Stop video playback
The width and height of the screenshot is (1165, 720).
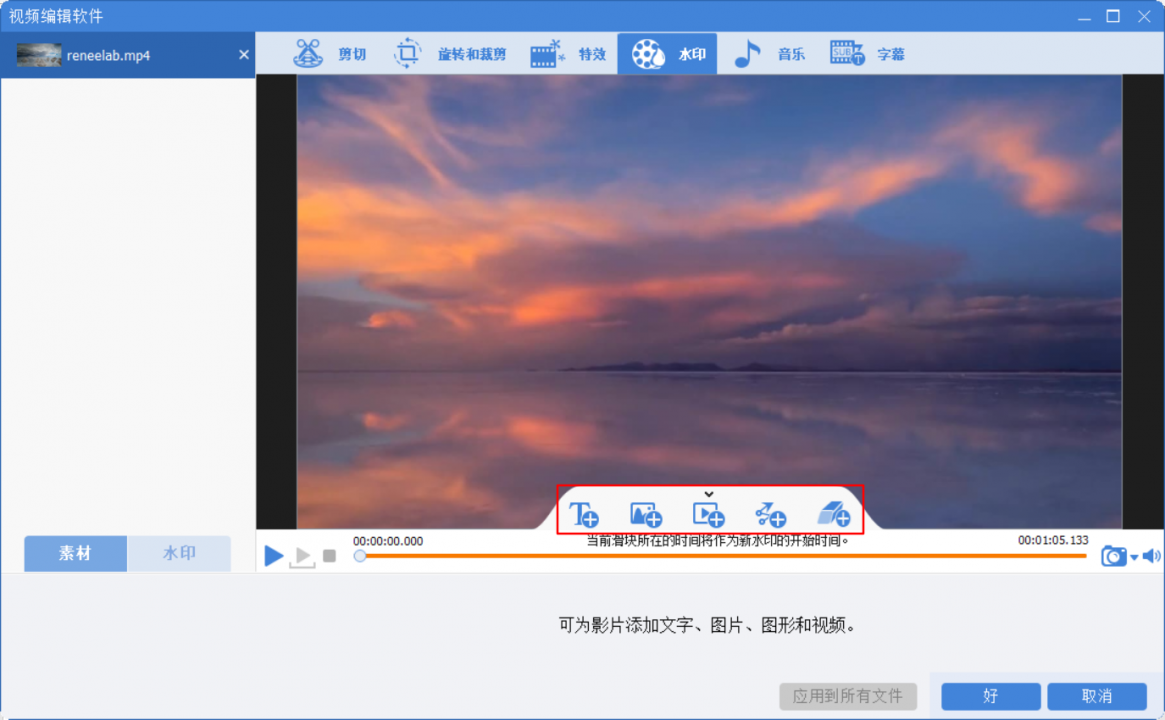pos(329,556)
